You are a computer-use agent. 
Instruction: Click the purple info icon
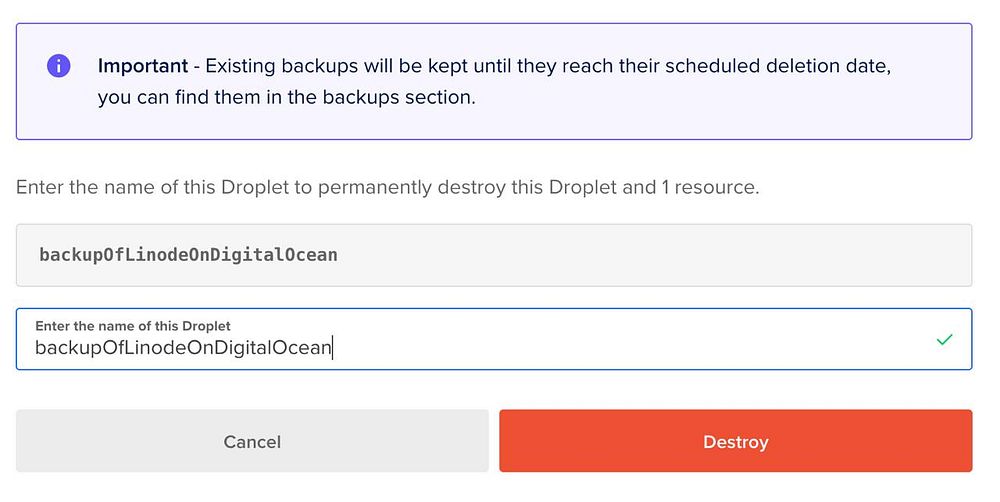[59, 67]
